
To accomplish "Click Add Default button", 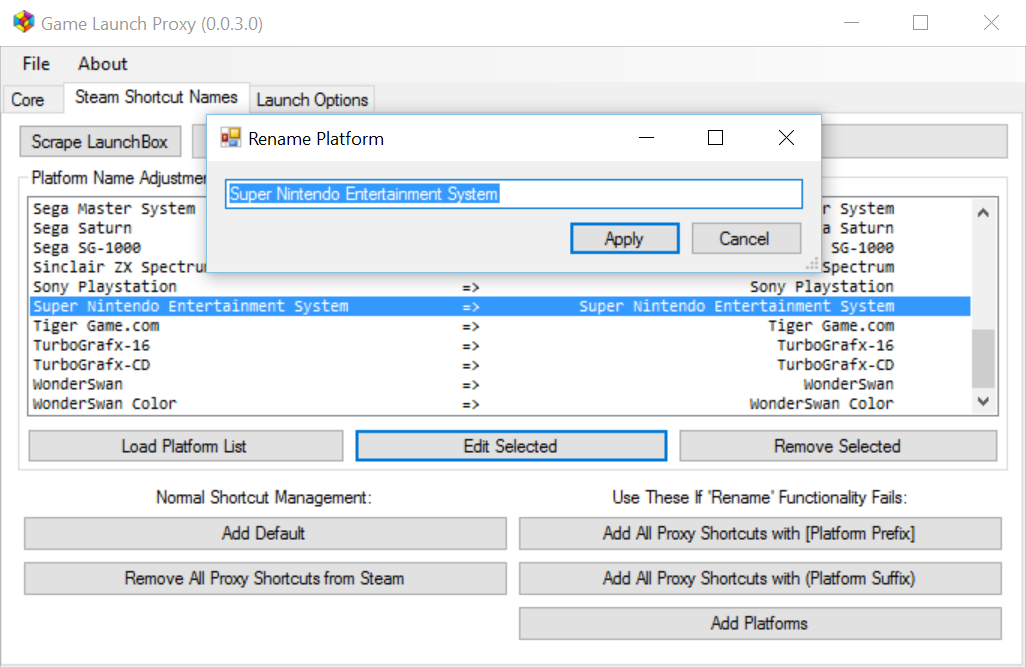I will point(265,533).
